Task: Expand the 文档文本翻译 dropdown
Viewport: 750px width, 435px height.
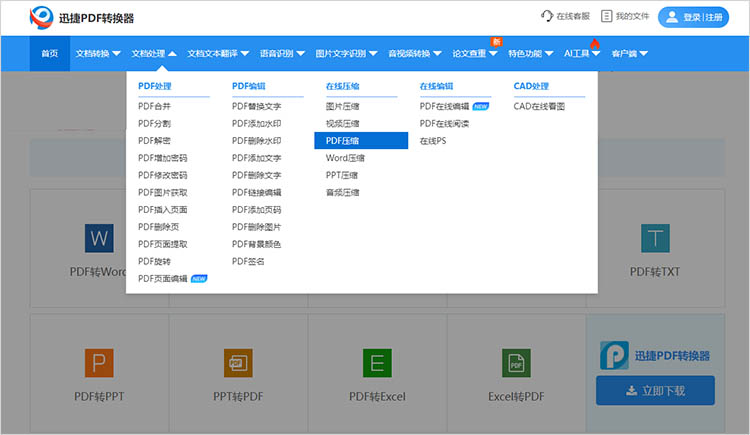Action: (218, 54)
